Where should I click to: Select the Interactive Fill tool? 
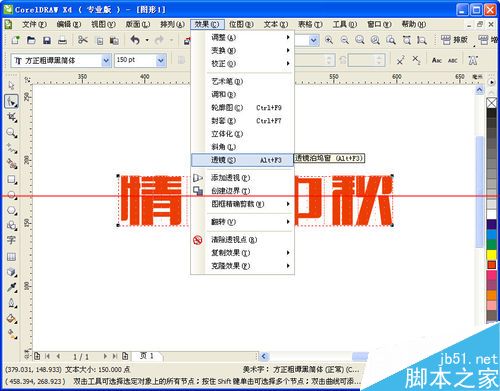pyautogui.click(x=12, y=334)
